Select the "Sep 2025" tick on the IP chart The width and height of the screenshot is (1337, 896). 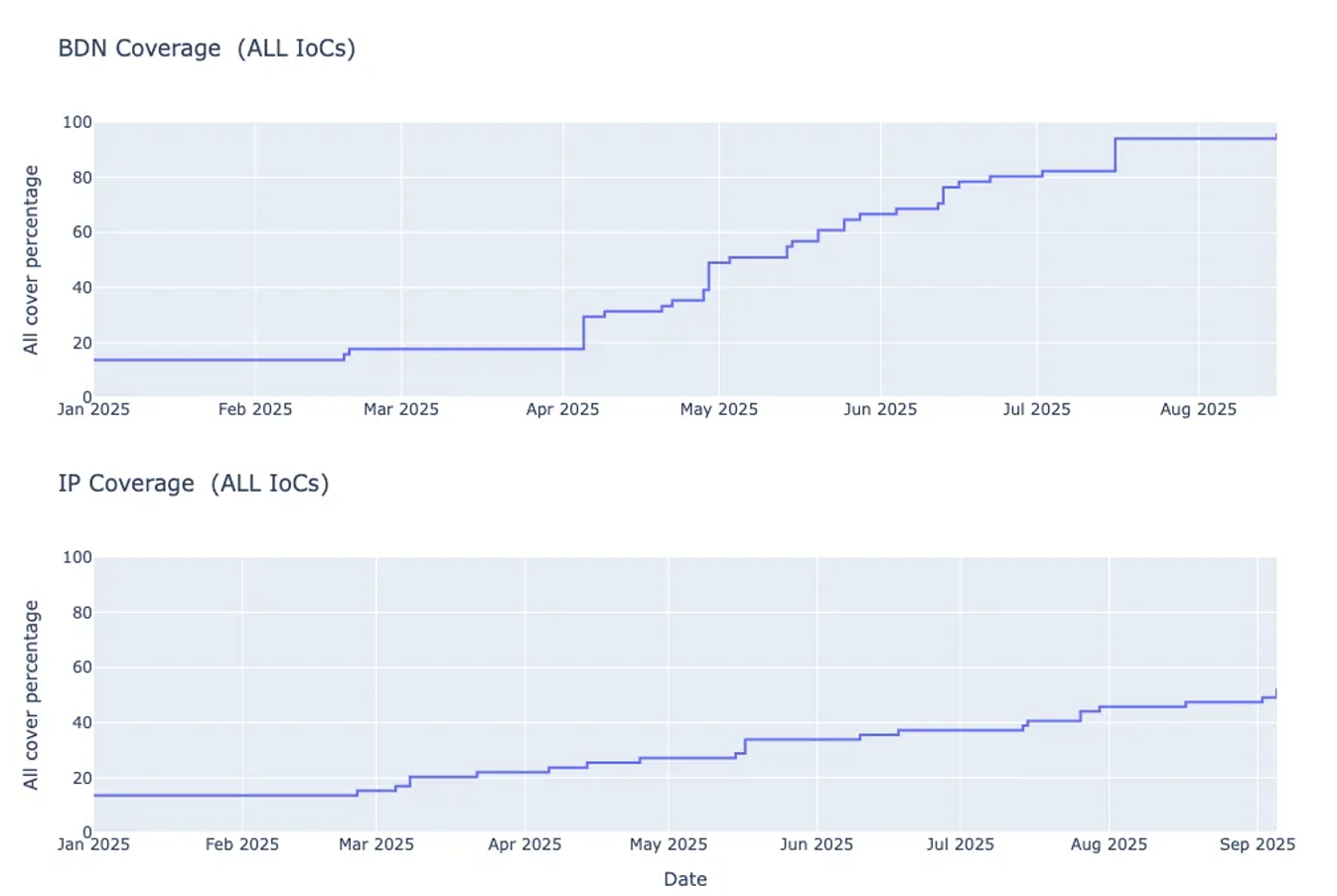[1257, 844]
